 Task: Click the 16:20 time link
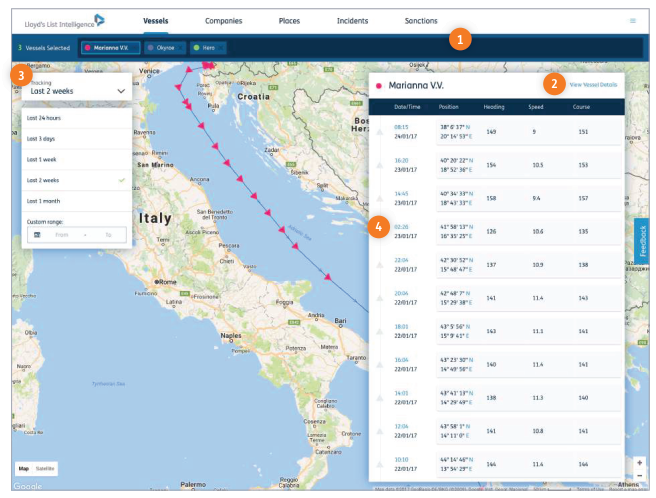(x=401, y=160)
